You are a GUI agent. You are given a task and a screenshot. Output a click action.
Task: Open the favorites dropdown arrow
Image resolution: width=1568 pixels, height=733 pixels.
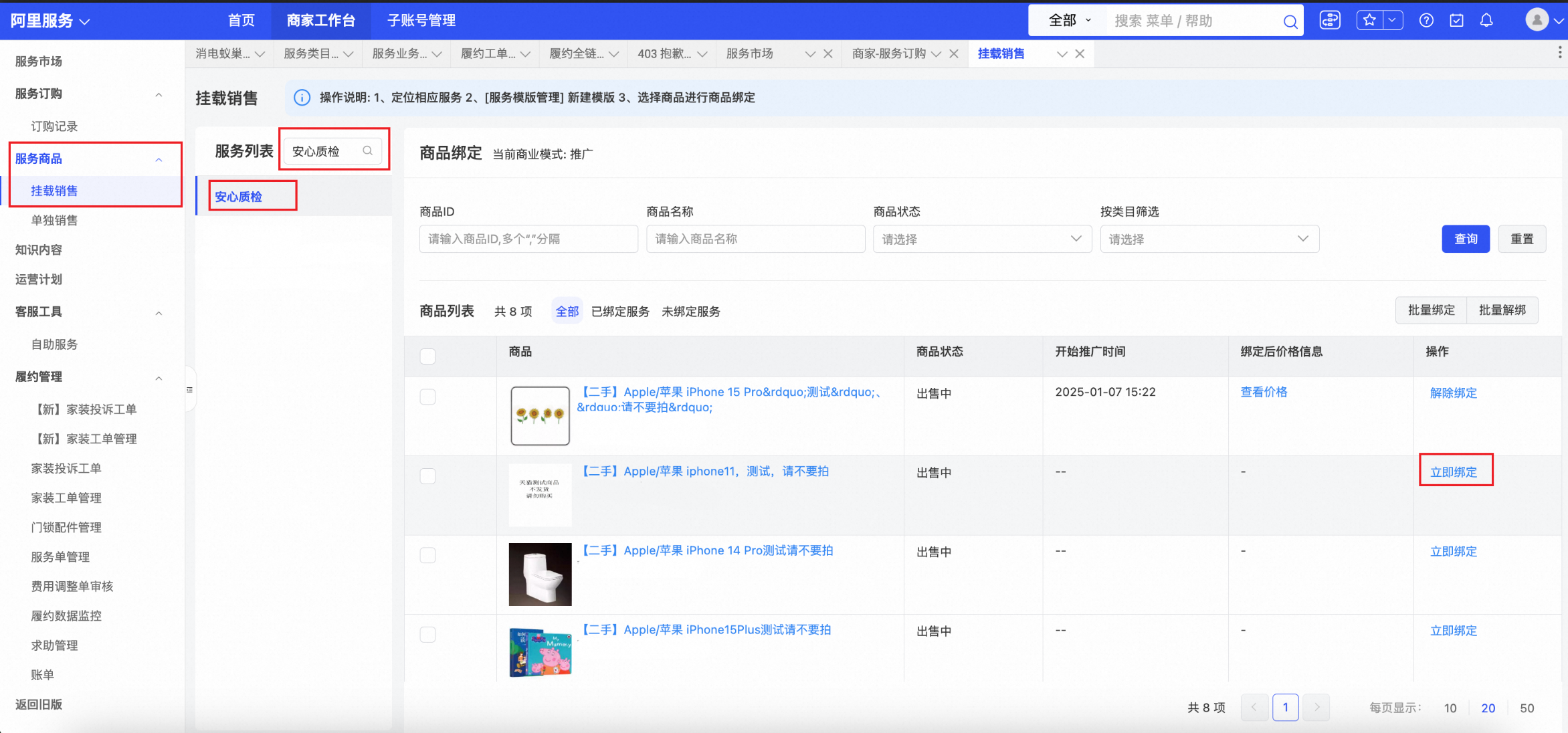click(1392, 20)
